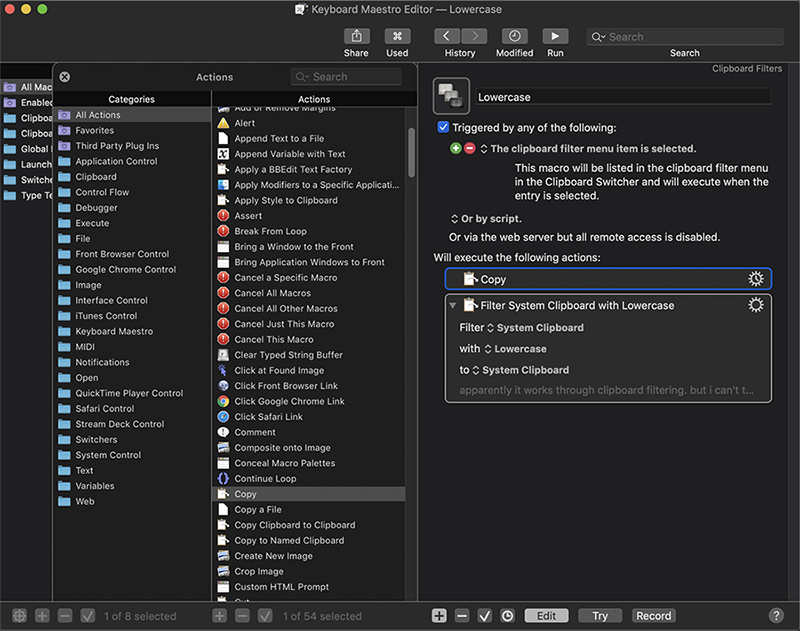
Task: Select the Comment action
Action: (x=309, y=432)
